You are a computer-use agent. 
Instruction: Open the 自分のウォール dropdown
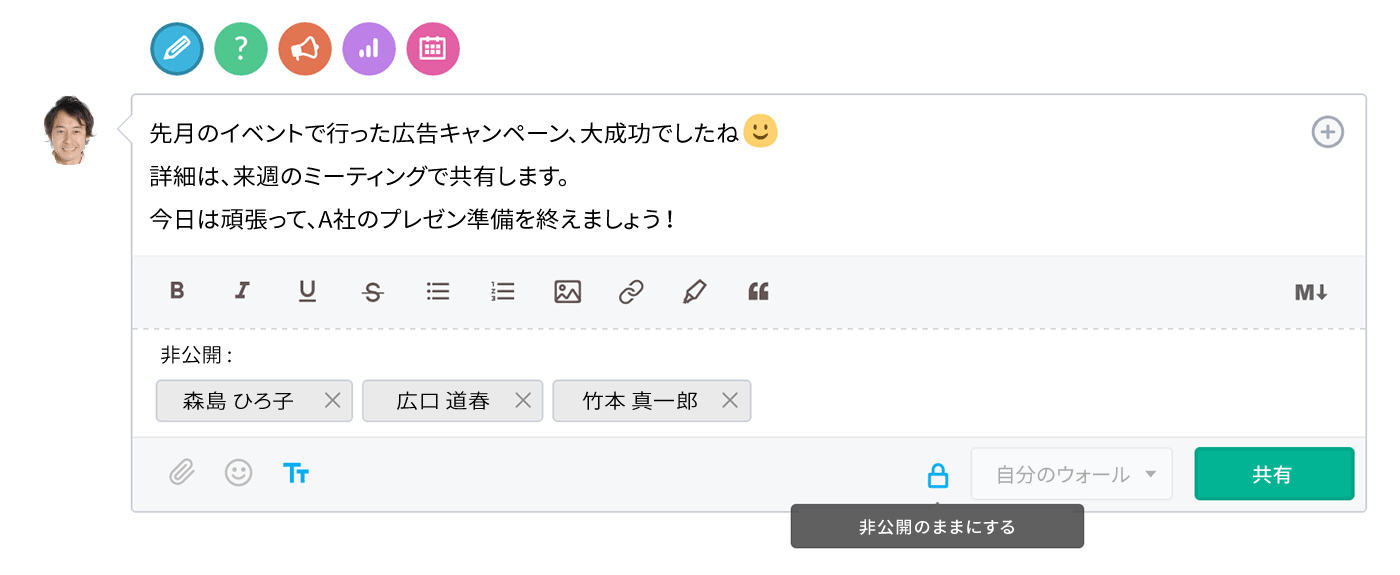tap(1071, 474)
